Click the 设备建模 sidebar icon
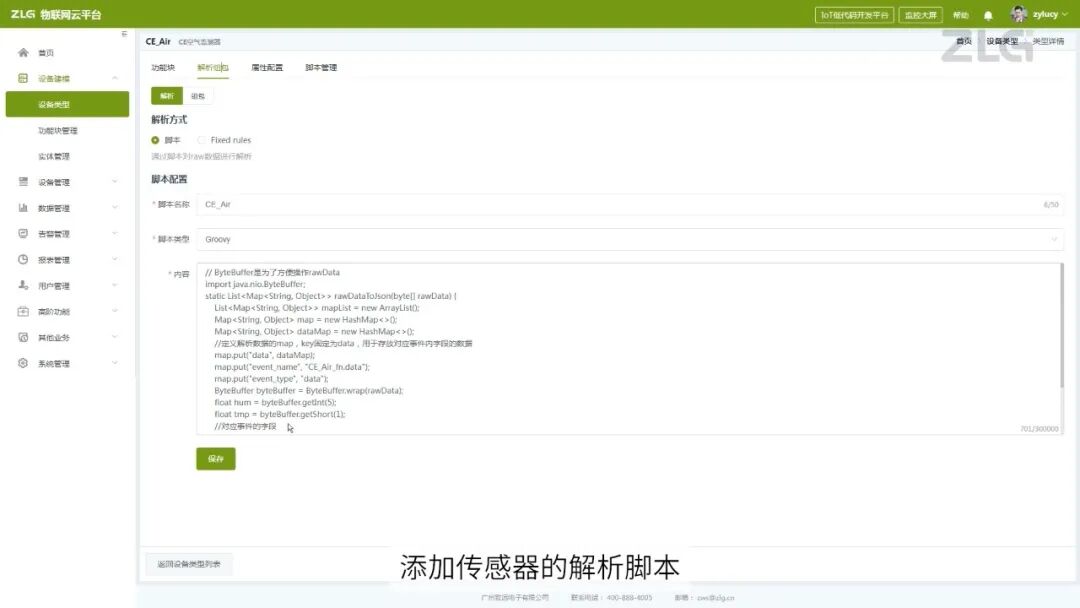 coord(23,78)
